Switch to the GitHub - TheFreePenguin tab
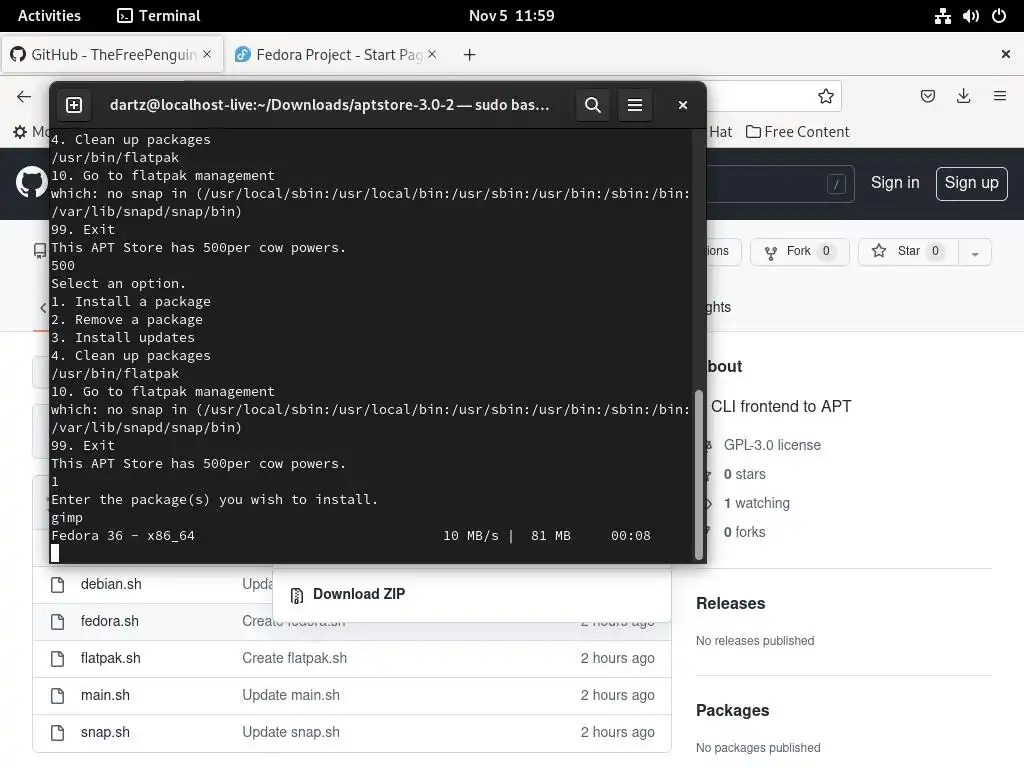This screenshot has width=1024, height=768. pos(112,55)
